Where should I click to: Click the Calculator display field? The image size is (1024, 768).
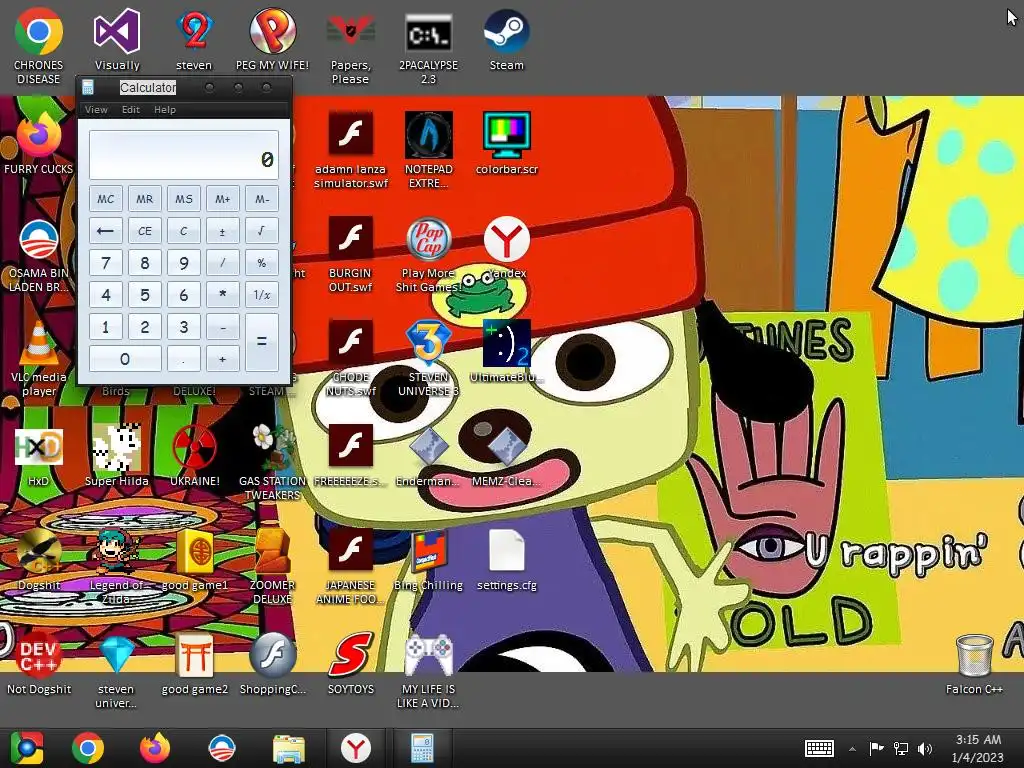[x=184, y=155]
